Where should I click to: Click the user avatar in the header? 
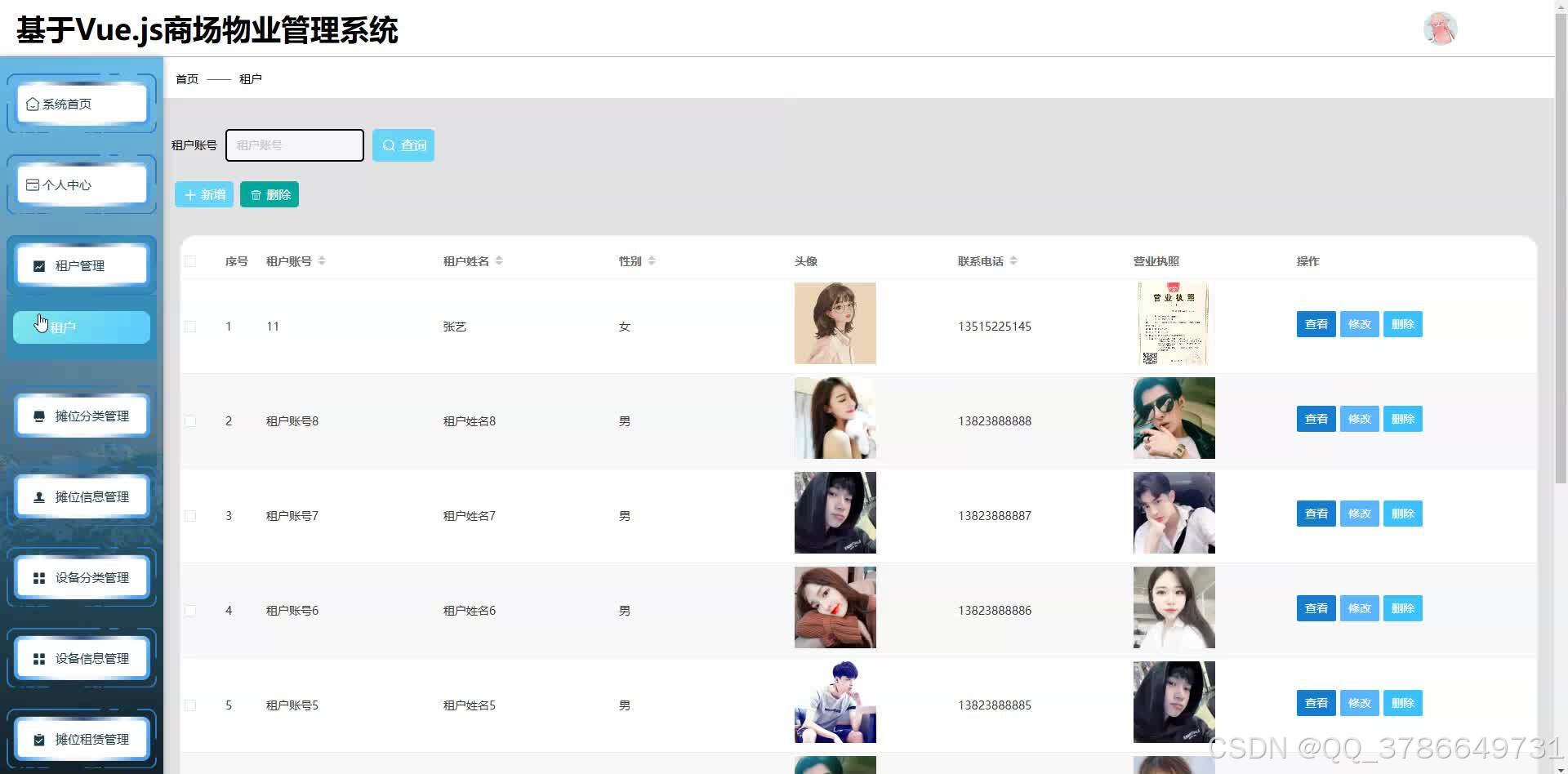1440,29
